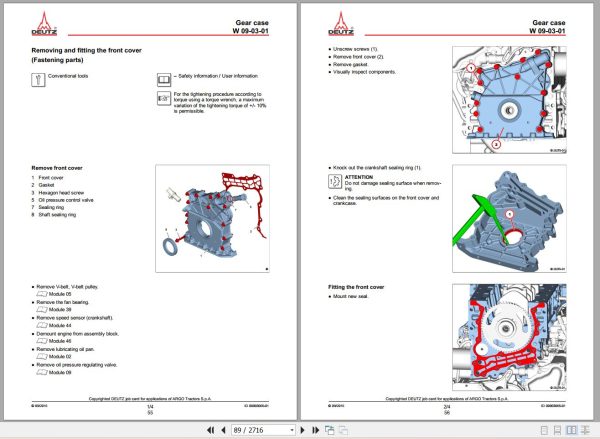Screen dimensions: 600x439
Task: Click the DEUTZ logo on the left page
Action: point(44,24)
